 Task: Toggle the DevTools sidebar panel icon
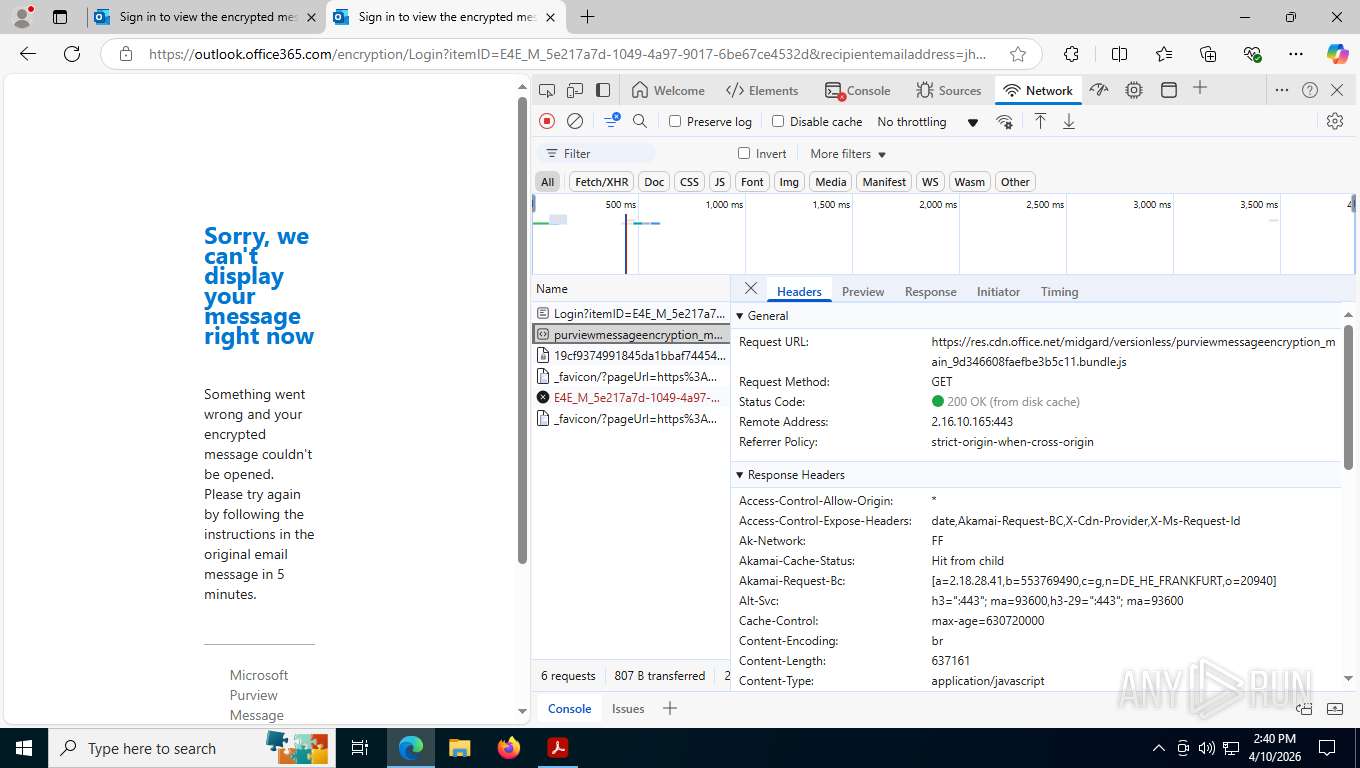(603, 90)
